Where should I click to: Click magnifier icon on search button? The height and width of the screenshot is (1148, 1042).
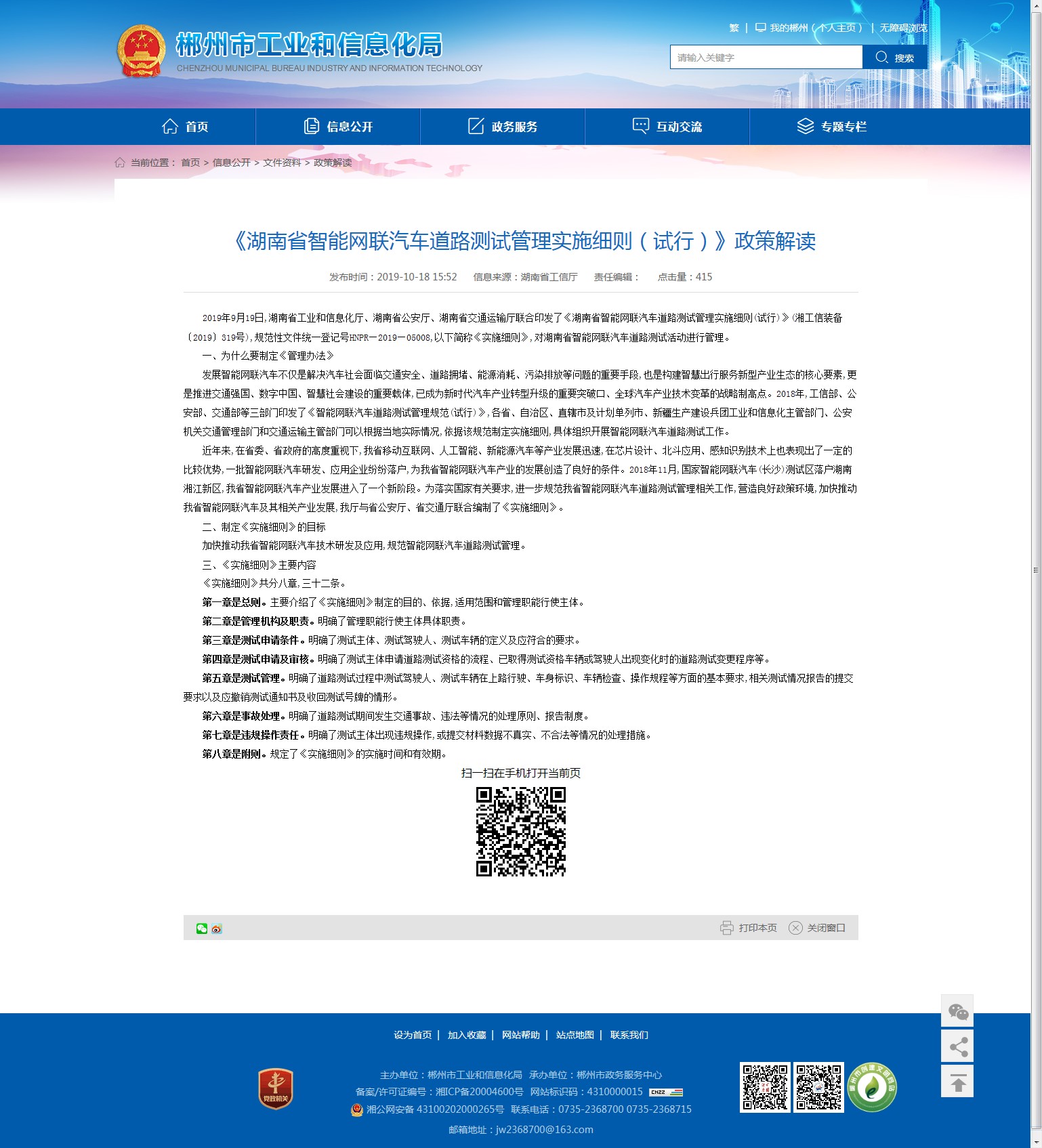point(881,58)
